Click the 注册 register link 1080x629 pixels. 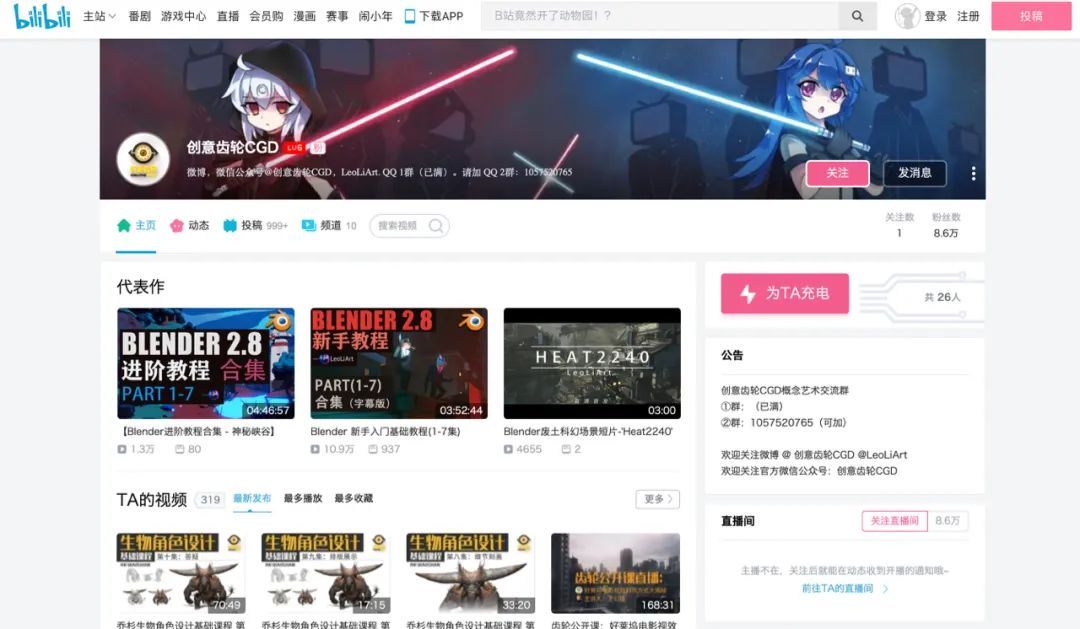(x=968, y=16)
